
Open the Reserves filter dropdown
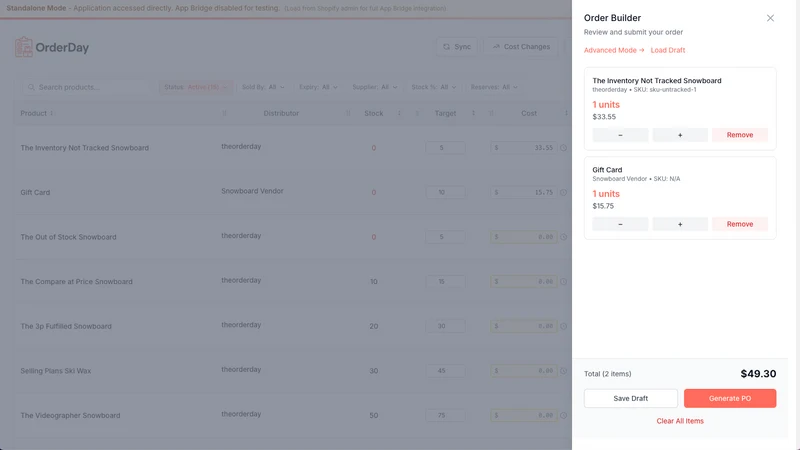[x=494, y=87]
